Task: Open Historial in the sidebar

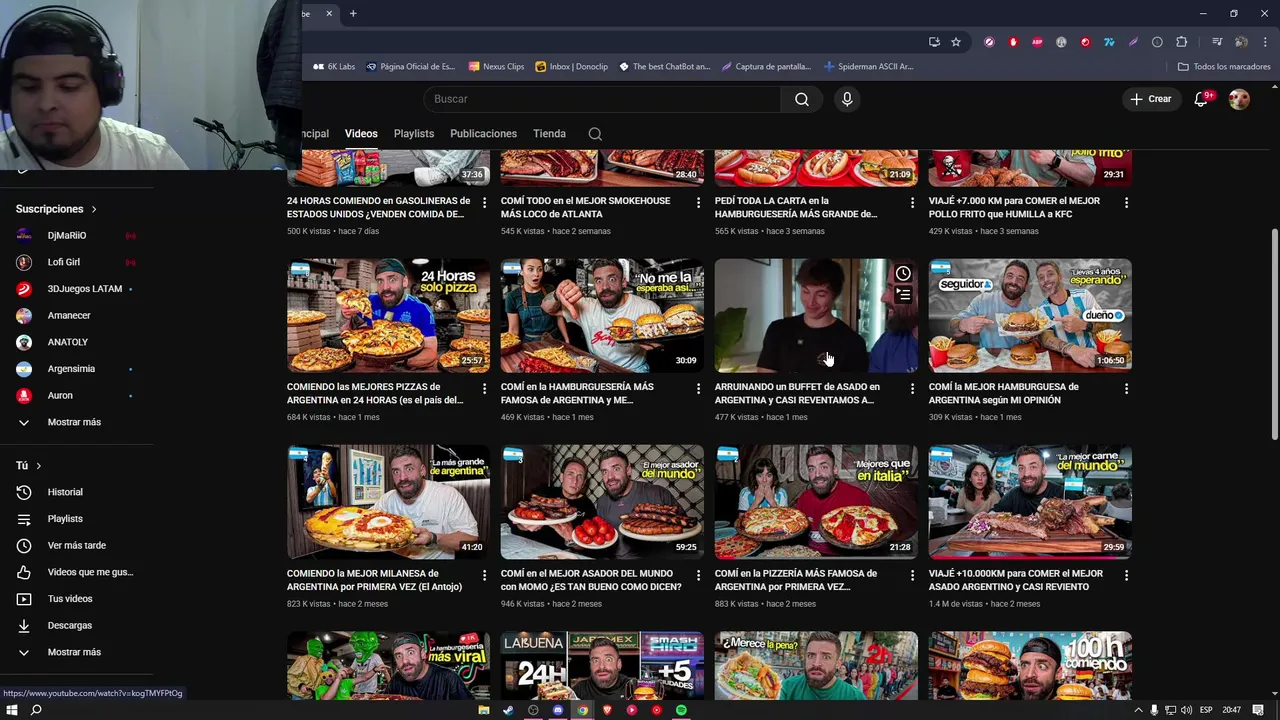Action: [65, 492]
